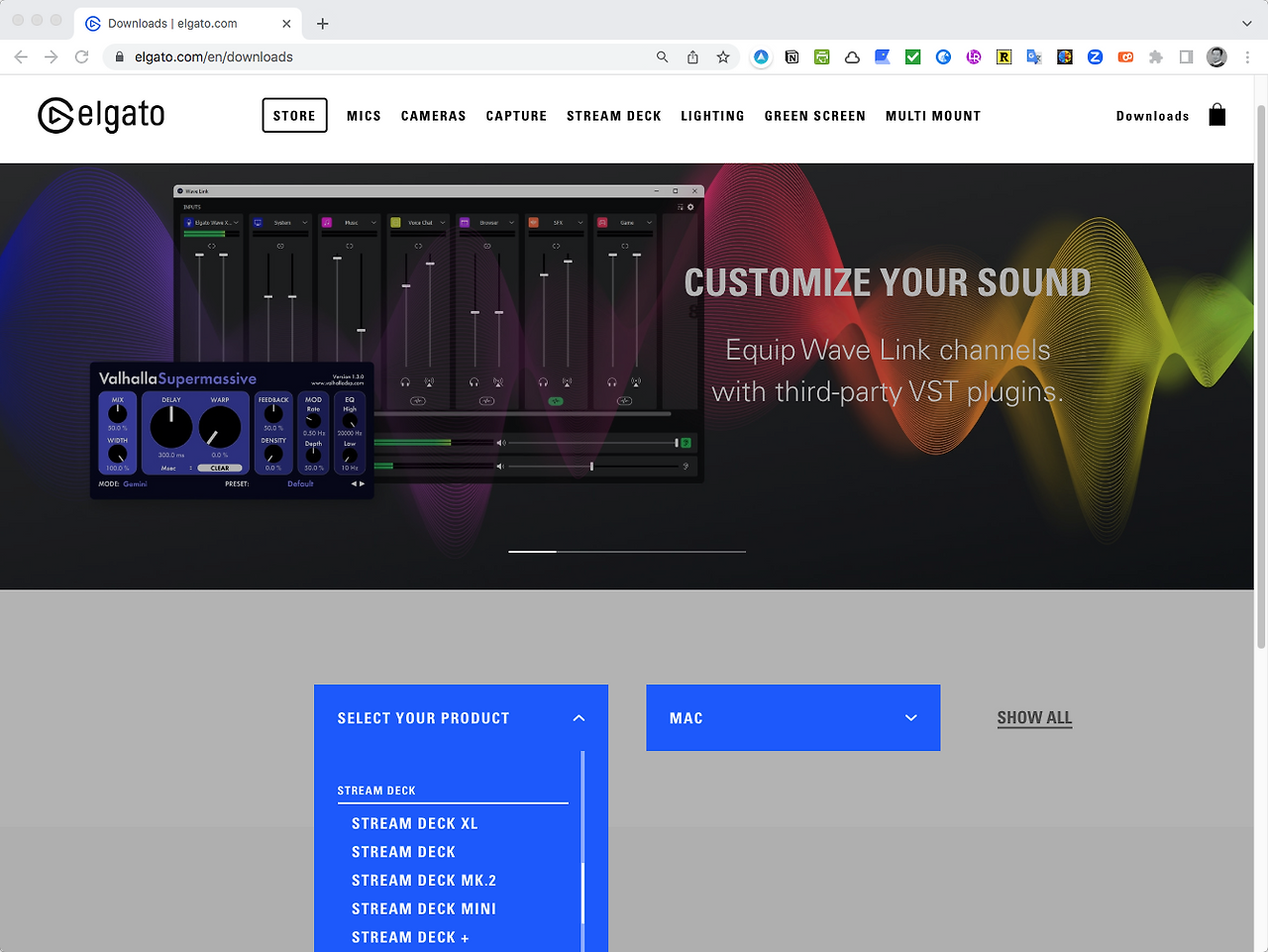The height and width of the screenshot is (952, 1268).
Task: Click the SHOW ALL link
Action: coord(1034,718)
